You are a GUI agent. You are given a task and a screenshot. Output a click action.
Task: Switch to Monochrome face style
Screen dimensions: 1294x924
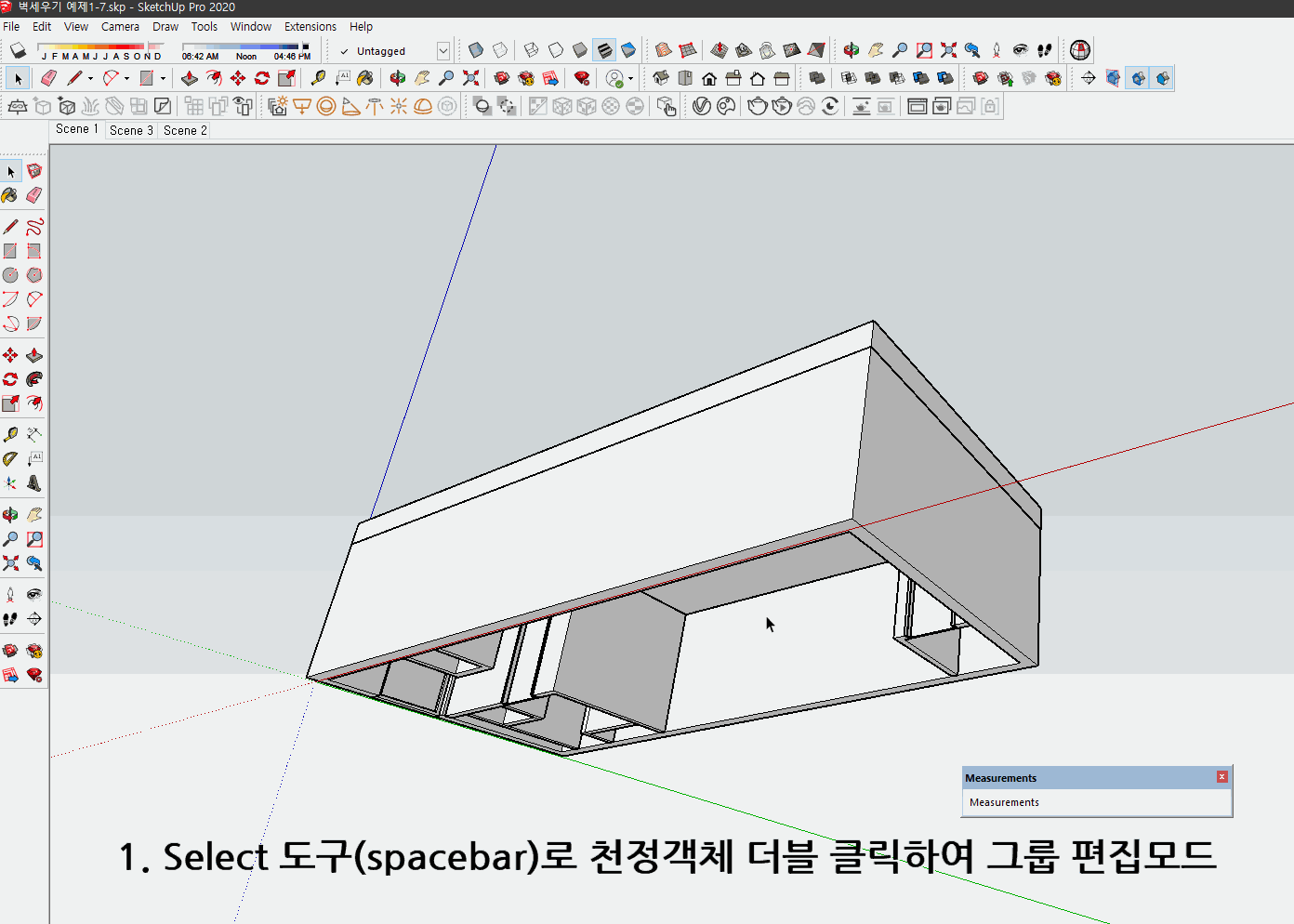tap(628, 50)
